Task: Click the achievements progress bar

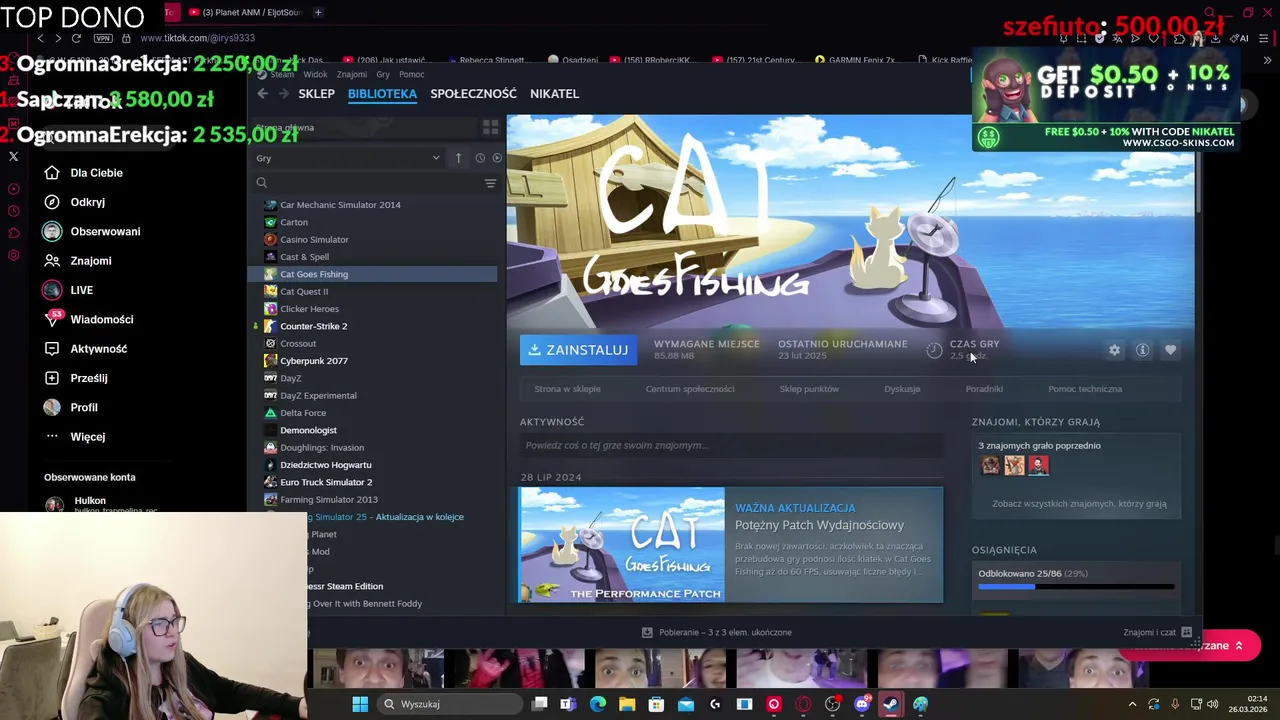Action: coord(1076,587)
